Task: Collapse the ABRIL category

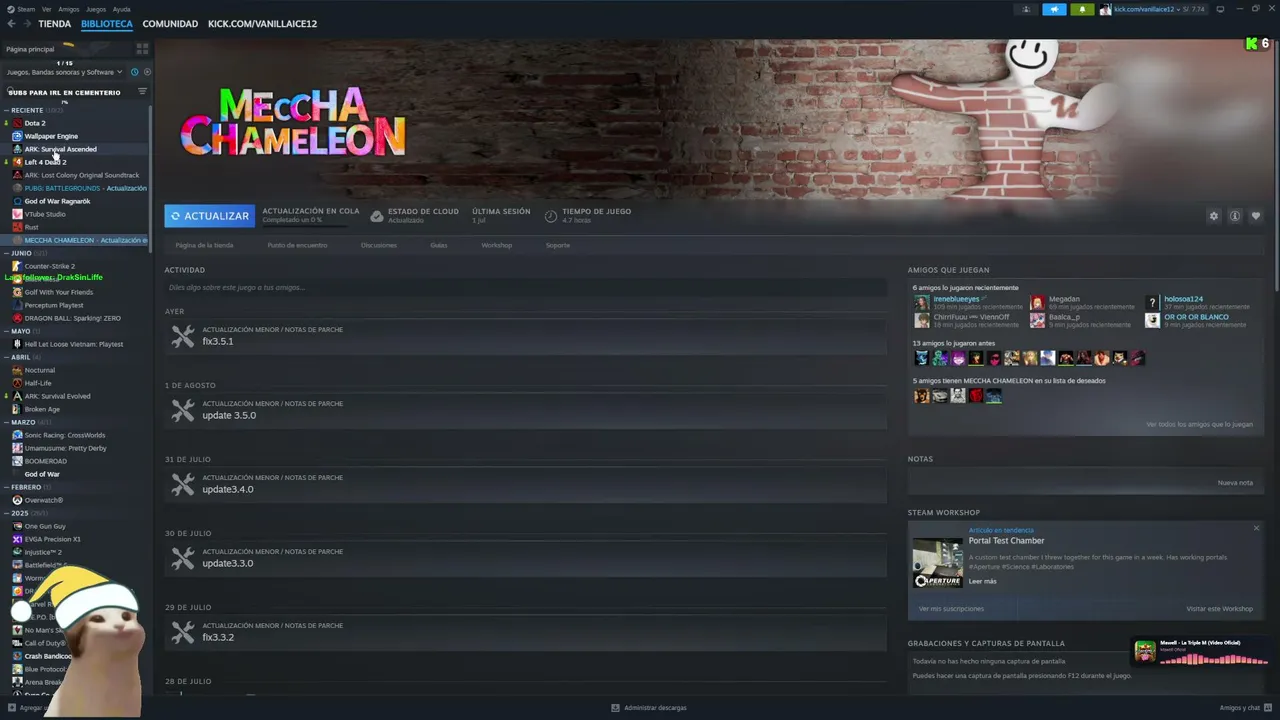Action: tap(6, 357)
